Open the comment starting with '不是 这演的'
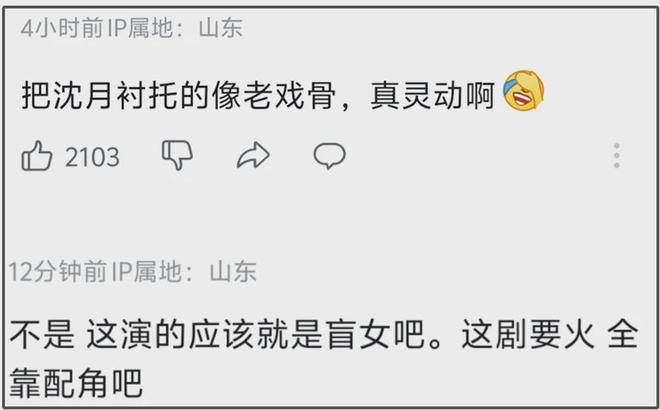Screen dimensions: 660x410 coord(324,358)
